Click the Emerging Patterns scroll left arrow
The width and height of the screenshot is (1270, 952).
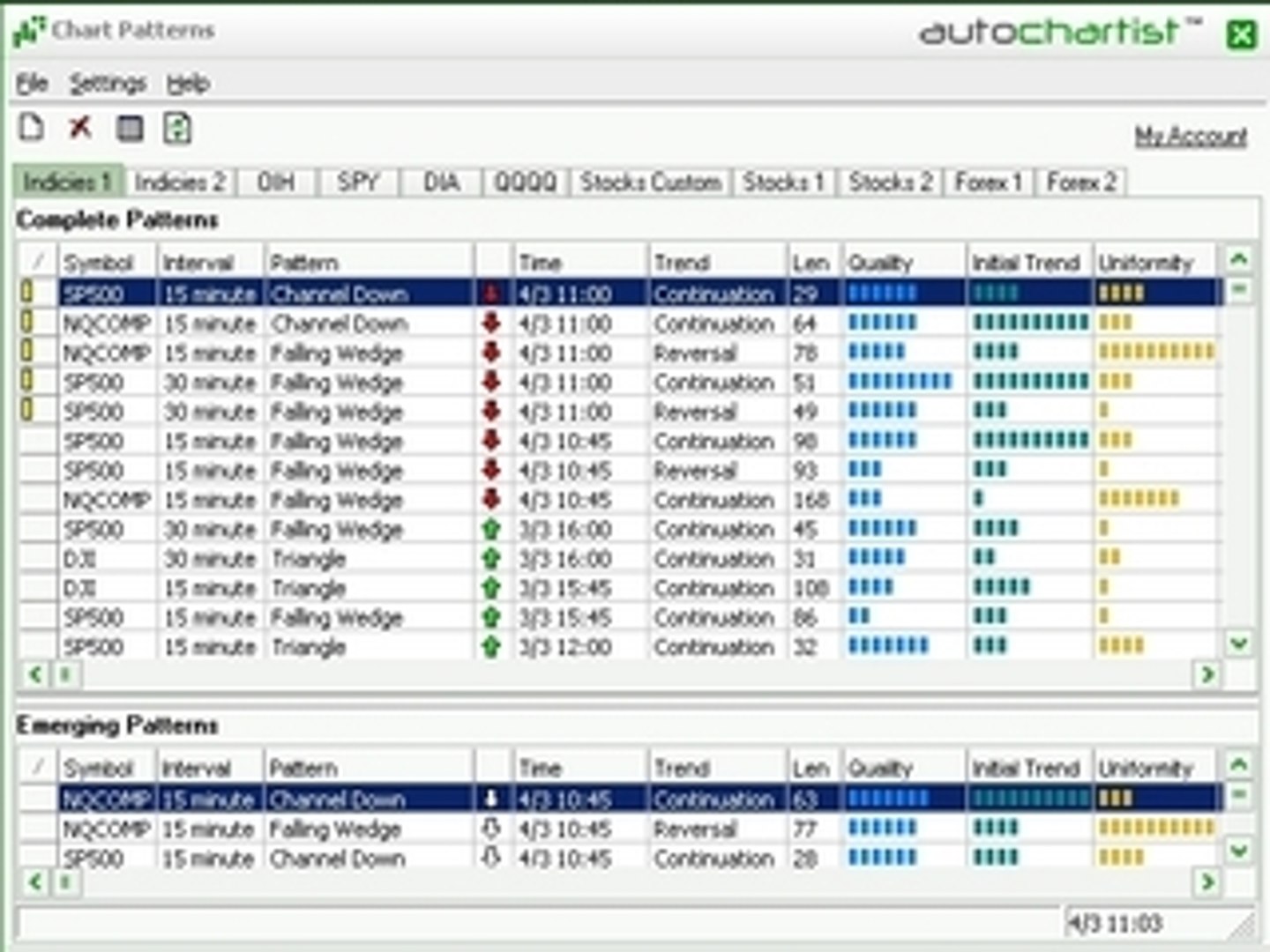point(34,881)
